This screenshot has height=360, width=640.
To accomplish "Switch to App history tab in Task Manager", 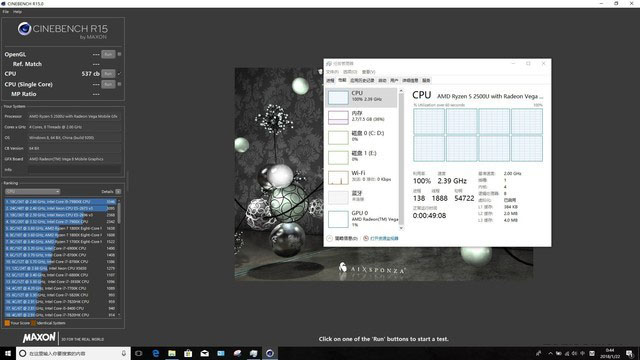I will click(x=362, y=80).
